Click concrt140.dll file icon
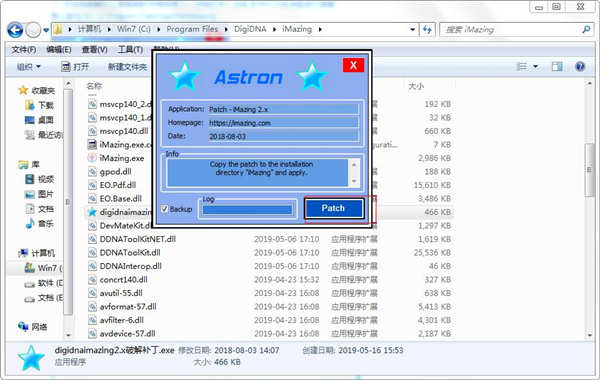 click(x=92, y=280)
